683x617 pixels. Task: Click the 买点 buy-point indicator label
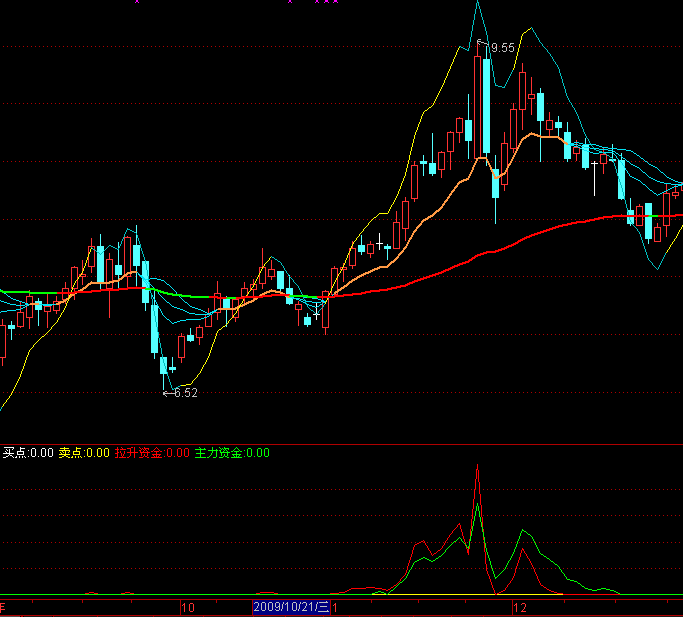click(28, 453)
